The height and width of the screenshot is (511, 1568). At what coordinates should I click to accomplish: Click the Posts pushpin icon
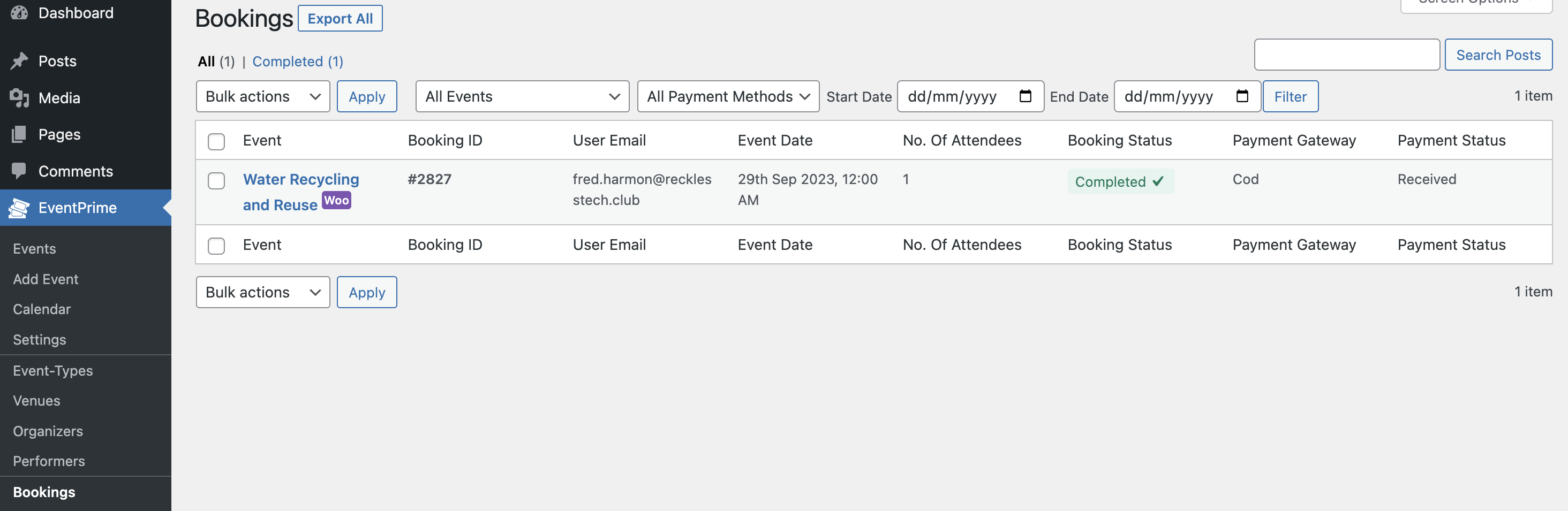(19, 61)
